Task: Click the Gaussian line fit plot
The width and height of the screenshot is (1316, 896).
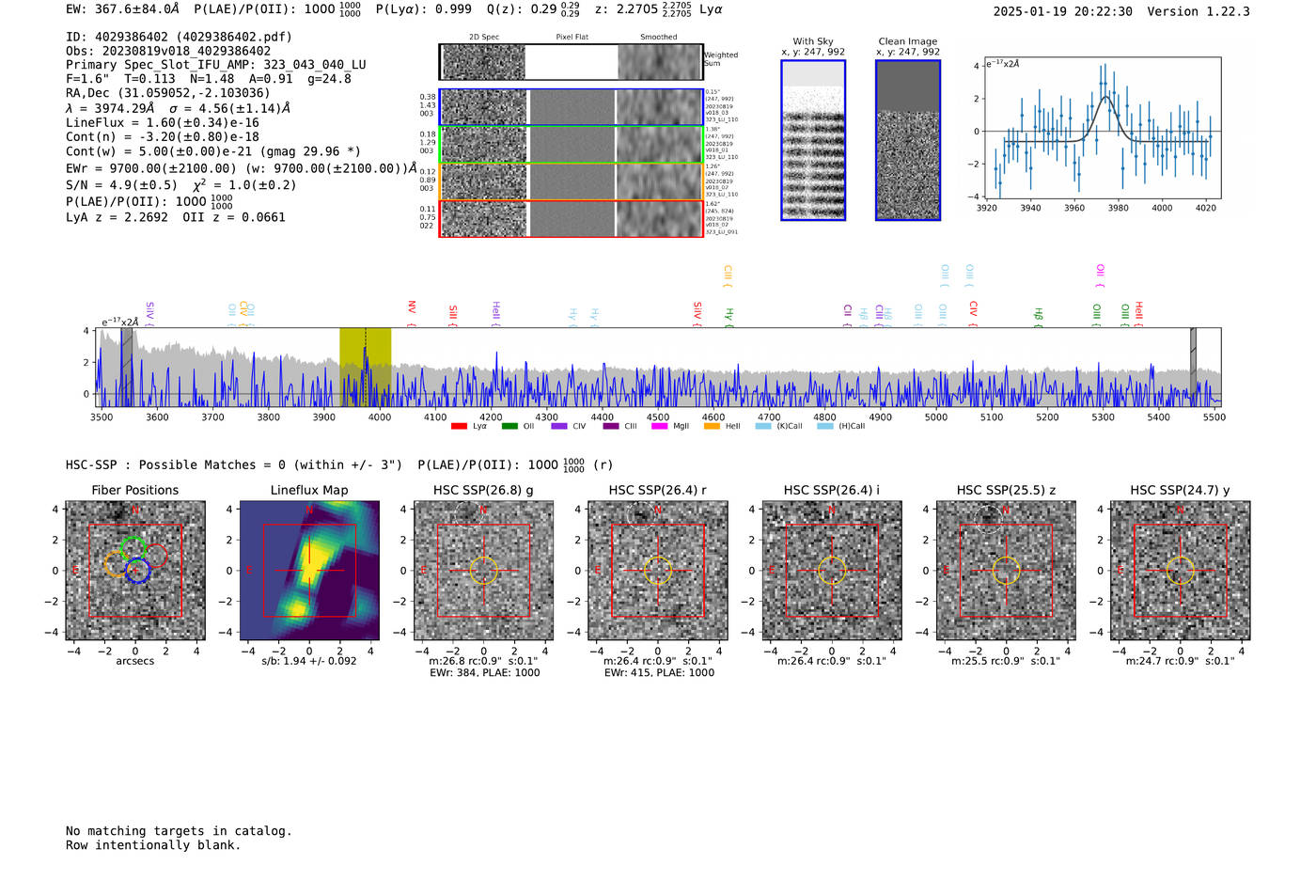Action: click(1102, 127)
